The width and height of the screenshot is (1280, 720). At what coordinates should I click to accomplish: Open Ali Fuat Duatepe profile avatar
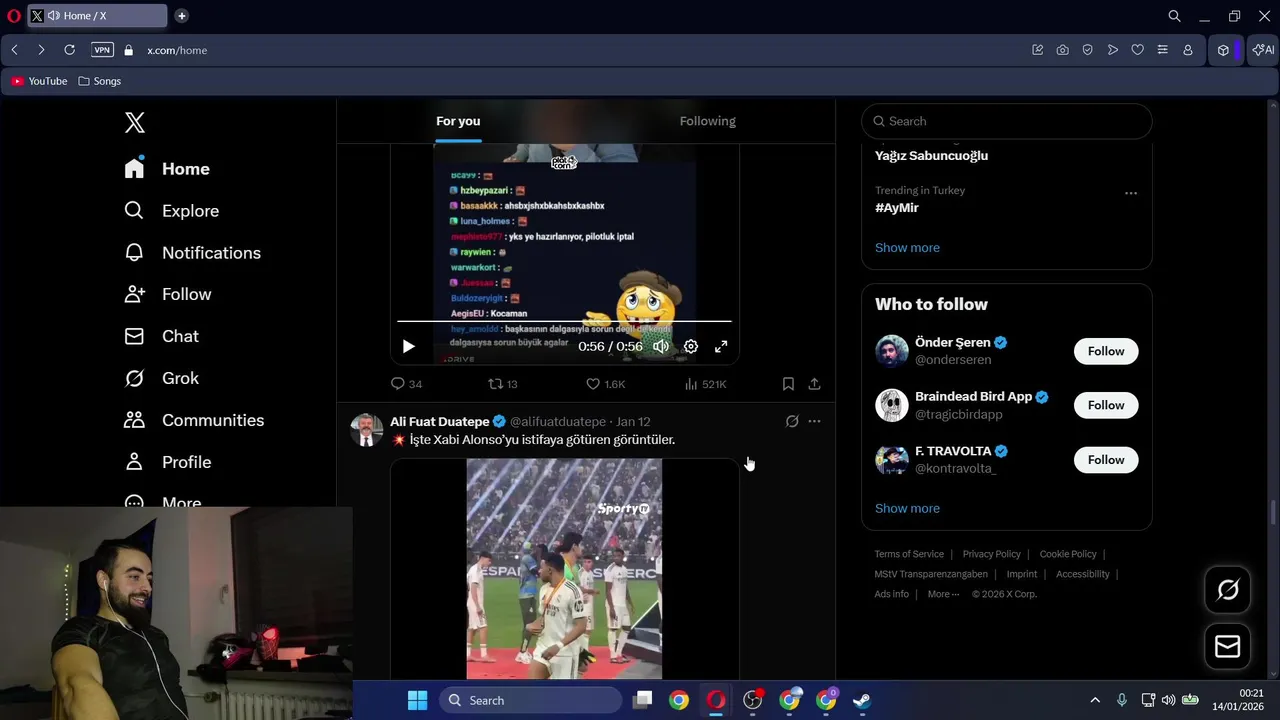click(x=367, y=430)
